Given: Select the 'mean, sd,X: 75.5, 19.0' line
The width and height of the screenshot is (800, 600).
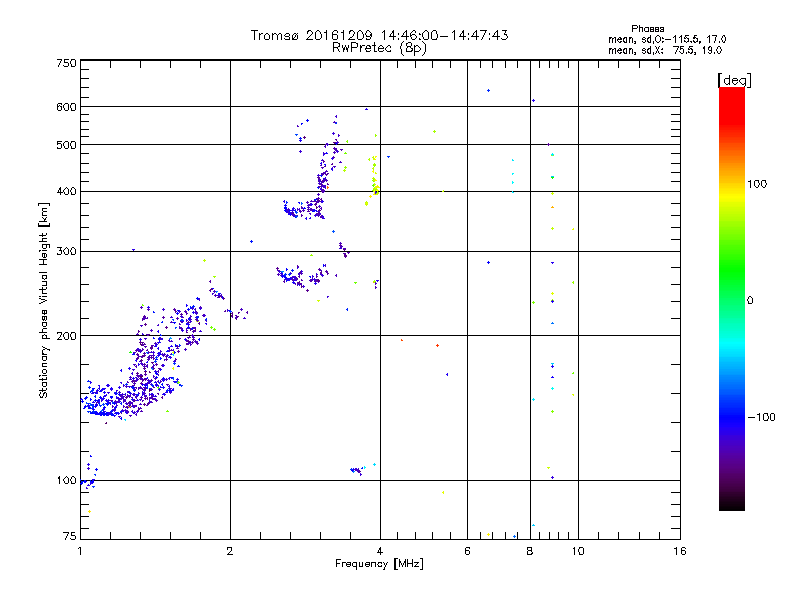Looking at the screenshot, I should [665, 50].
